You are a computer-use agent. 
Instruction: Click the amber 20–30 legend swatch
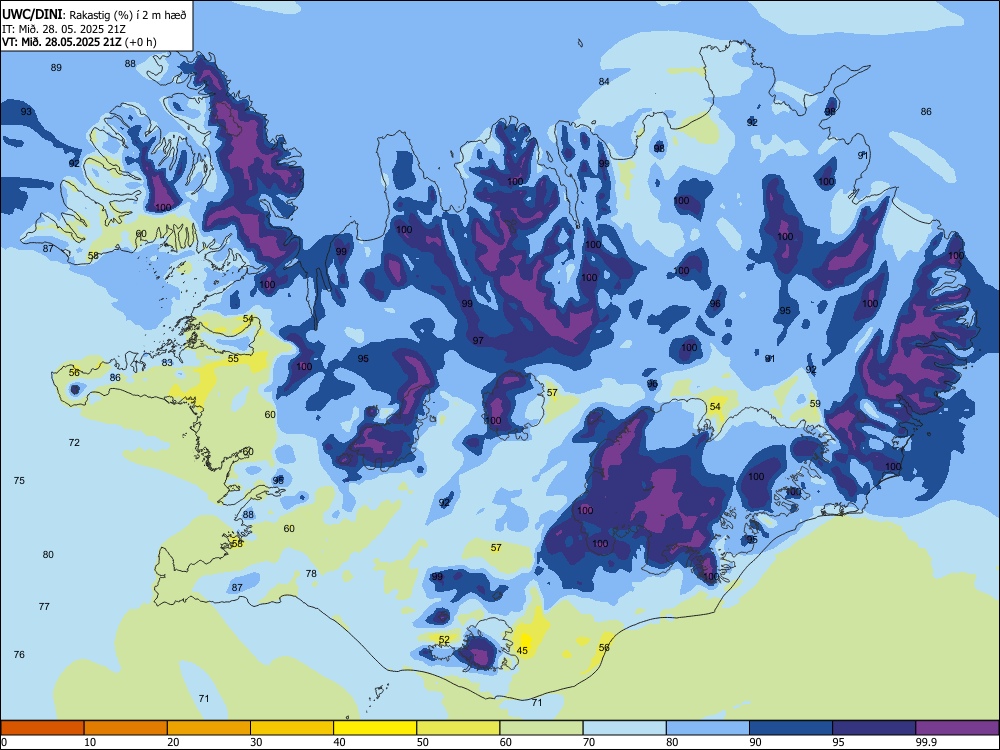point(209,728)
